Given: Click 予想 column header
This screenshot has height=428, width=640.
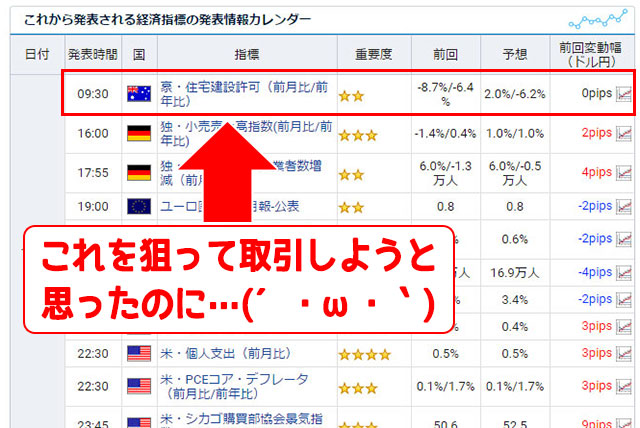Looking at the screenshot, I should pyautogui.click(x=515, y=54).
